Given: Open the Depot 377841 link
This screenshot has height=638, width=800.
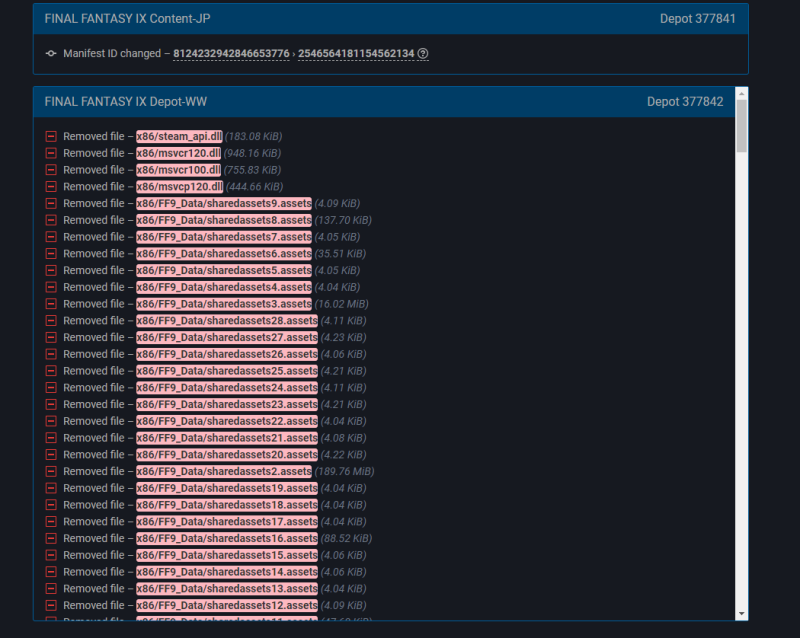Looking at the screenshot, I should click(x=697, y=19).
